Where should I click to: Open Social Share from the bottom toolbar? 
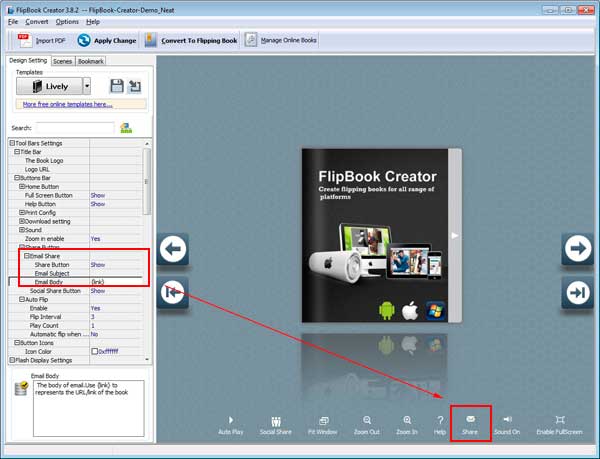click(276, 421)
